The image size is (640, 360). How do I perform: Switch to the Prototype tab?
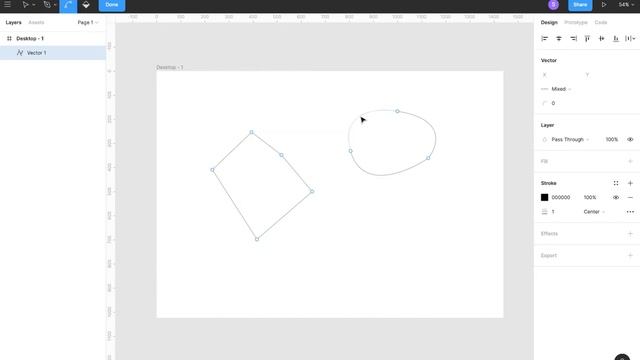pyautogui.click(x=576, y=22)
